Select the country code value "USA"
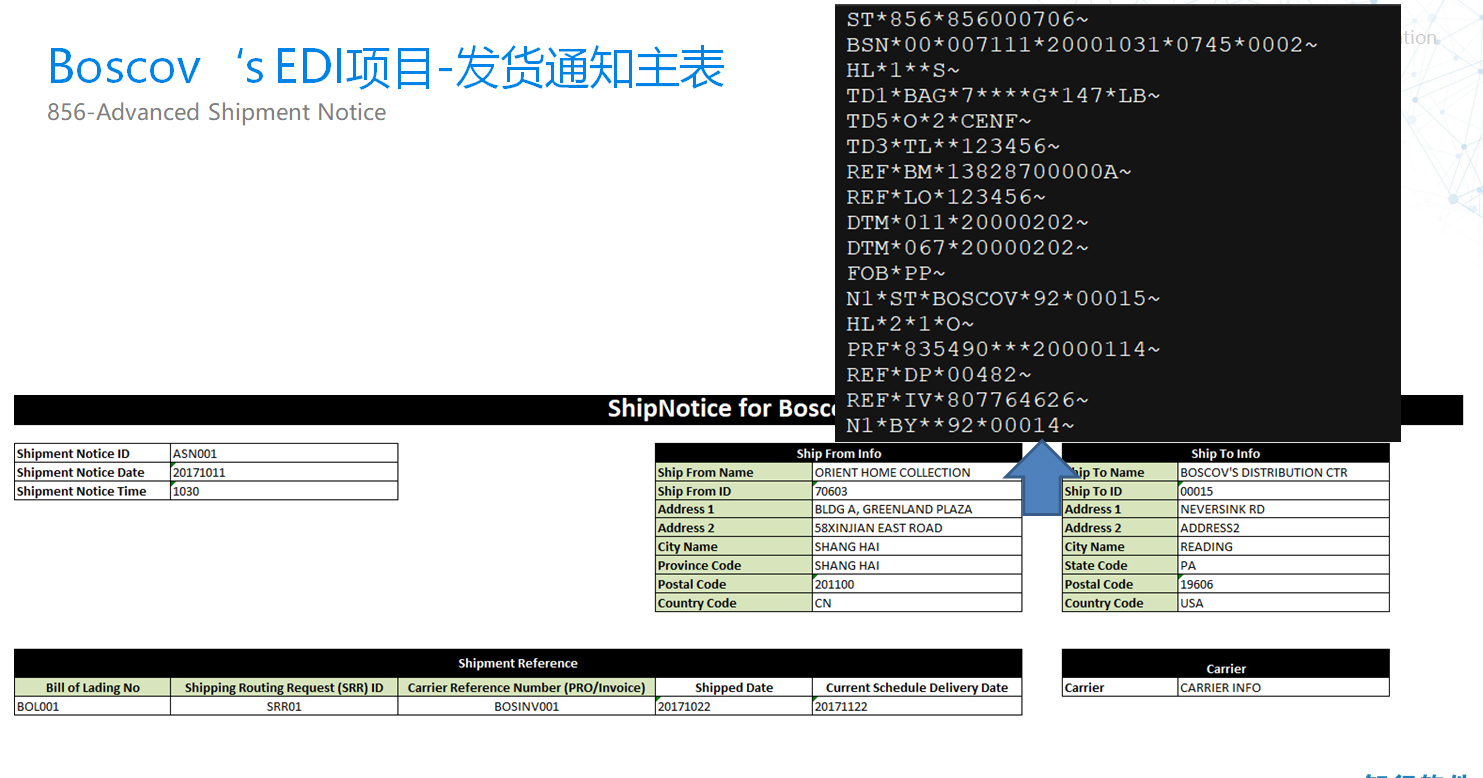The width and height of the screenshot is (1483, 778). coord(1284,604)
